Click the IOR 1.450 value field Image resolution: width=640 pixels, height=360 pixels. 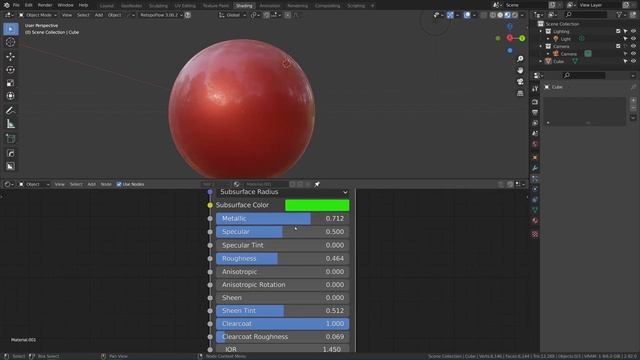282,349
